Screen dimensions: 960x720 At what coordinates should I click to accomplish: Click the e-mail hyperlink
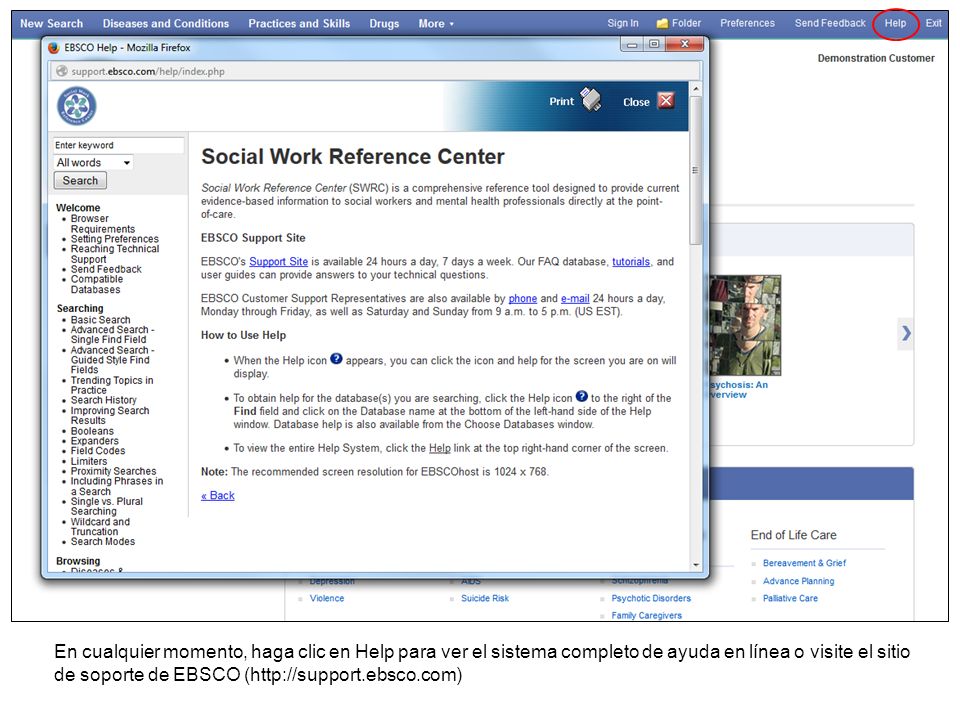pos(575,298)
